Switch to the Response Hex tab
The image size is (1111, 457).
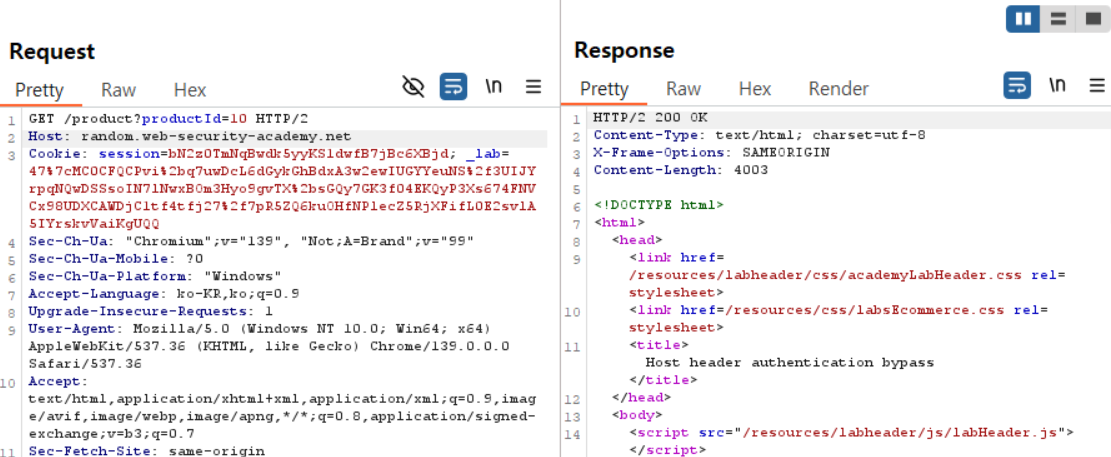[755, 89]
